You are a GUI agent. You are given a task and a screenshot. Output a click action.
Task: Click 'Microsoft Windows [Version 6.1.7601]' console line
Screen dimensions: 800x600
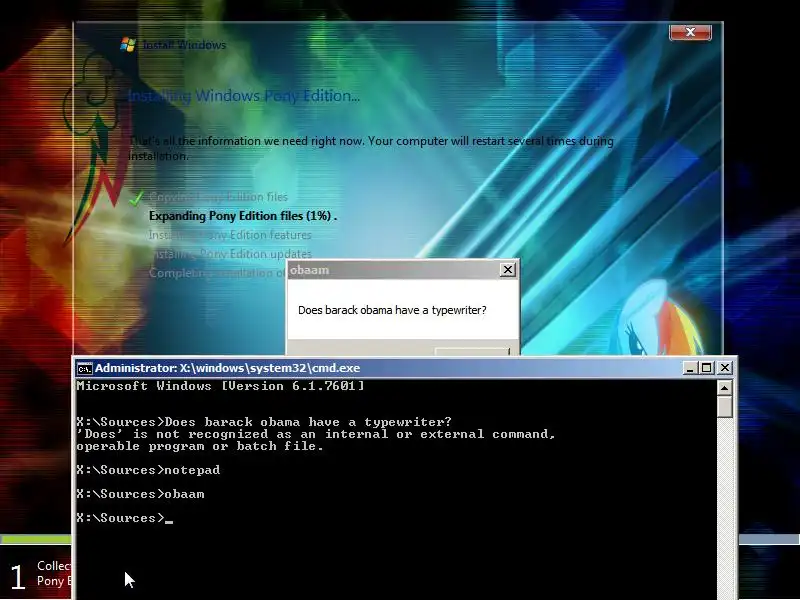(220, 386)
